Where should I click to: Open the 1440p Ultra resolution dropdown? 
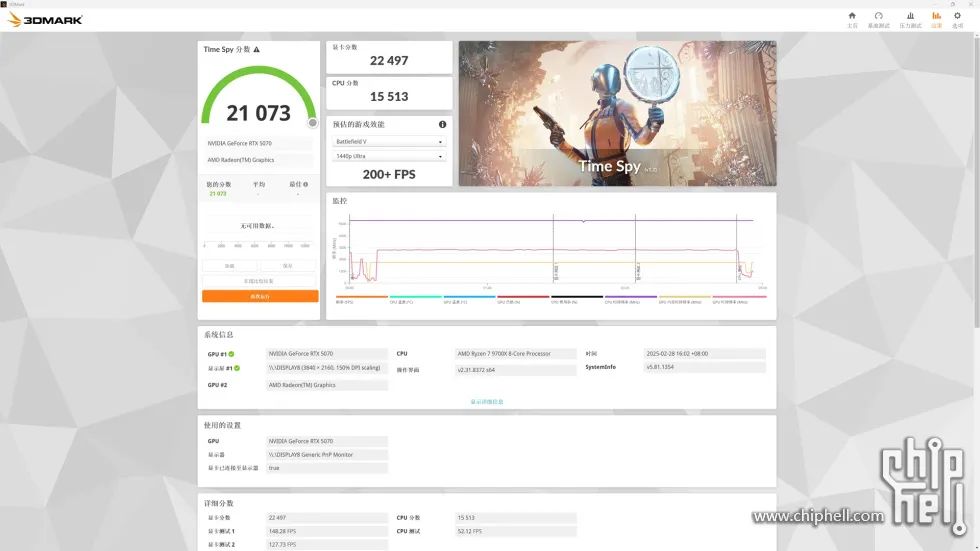click(x=389, y=156)
